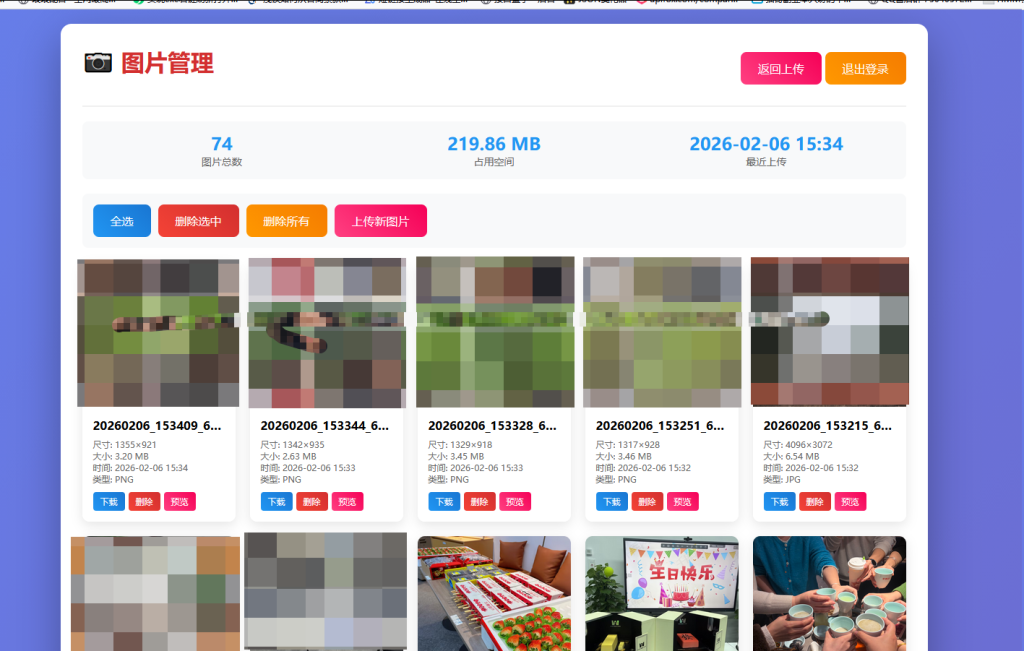Delete the 20260206_153215 JPG image
The width and height of the screenshot is (1024, 651).
815,502
